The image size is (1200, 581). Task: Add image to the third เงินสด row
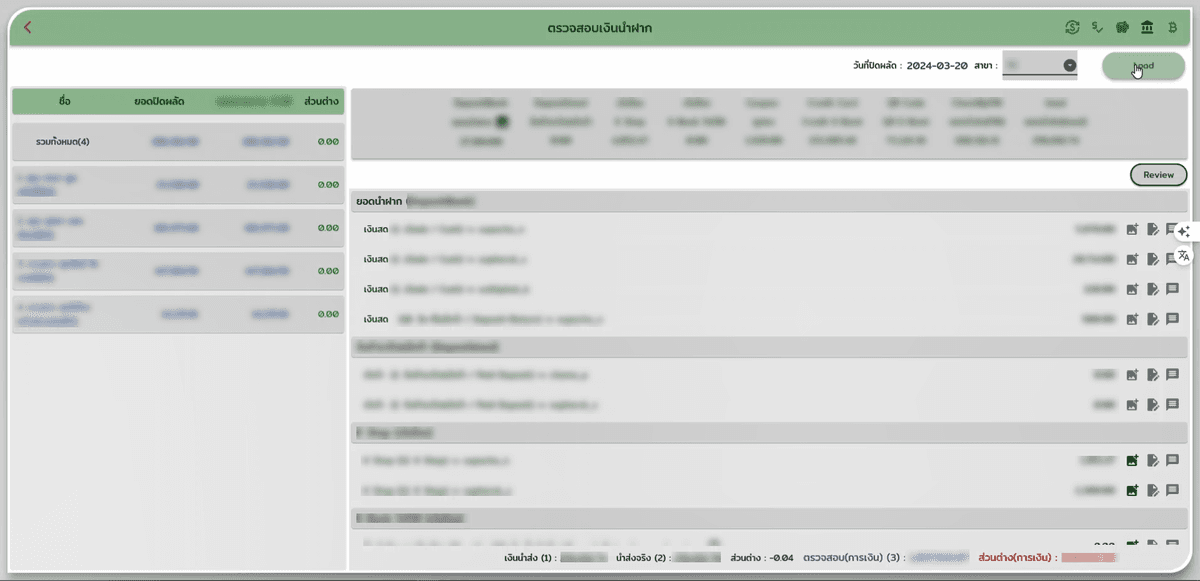pyautogui.click(x=1132, y=289)
